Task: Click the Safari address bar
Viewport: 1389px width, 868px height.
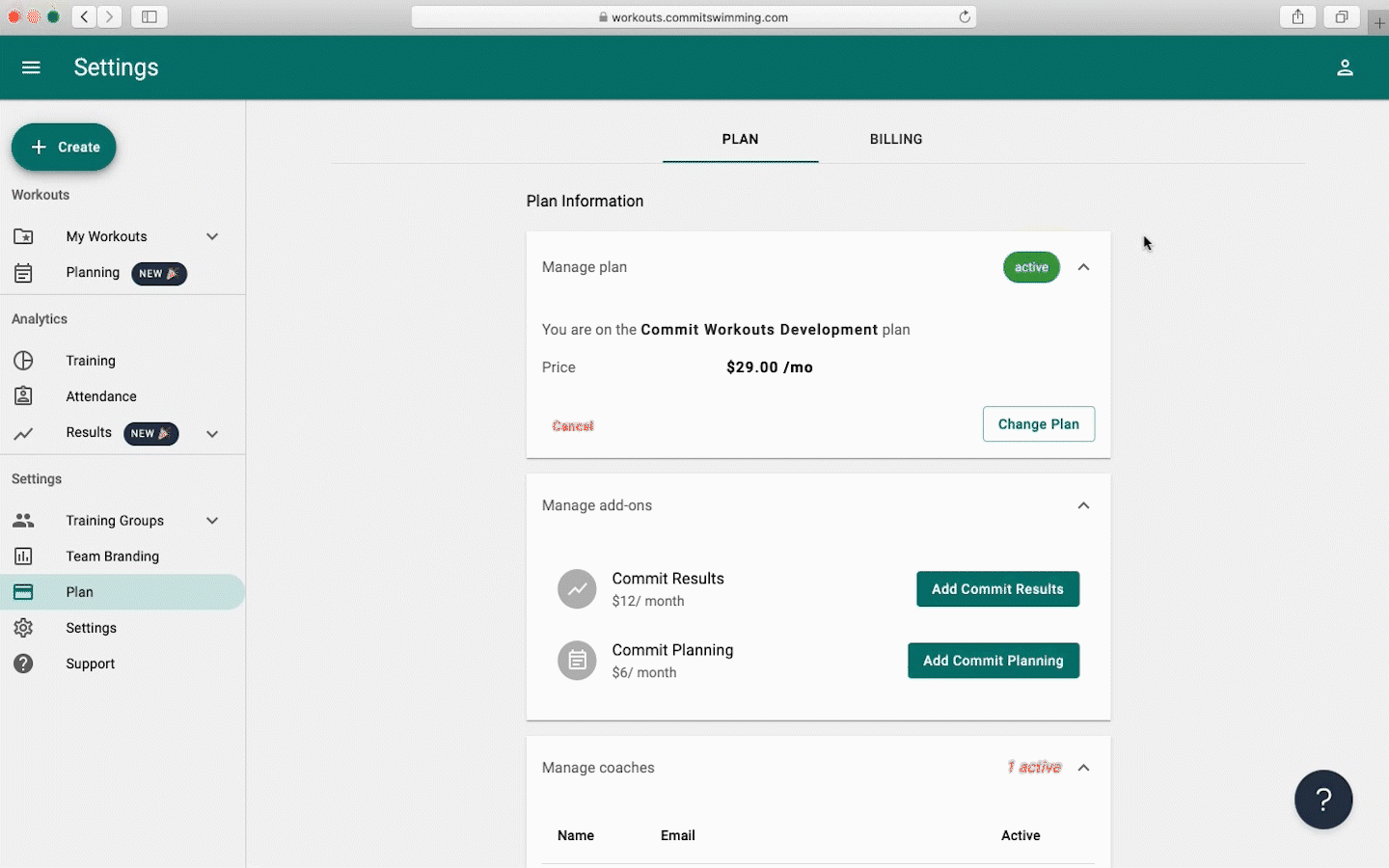Action: coord(694,16)
